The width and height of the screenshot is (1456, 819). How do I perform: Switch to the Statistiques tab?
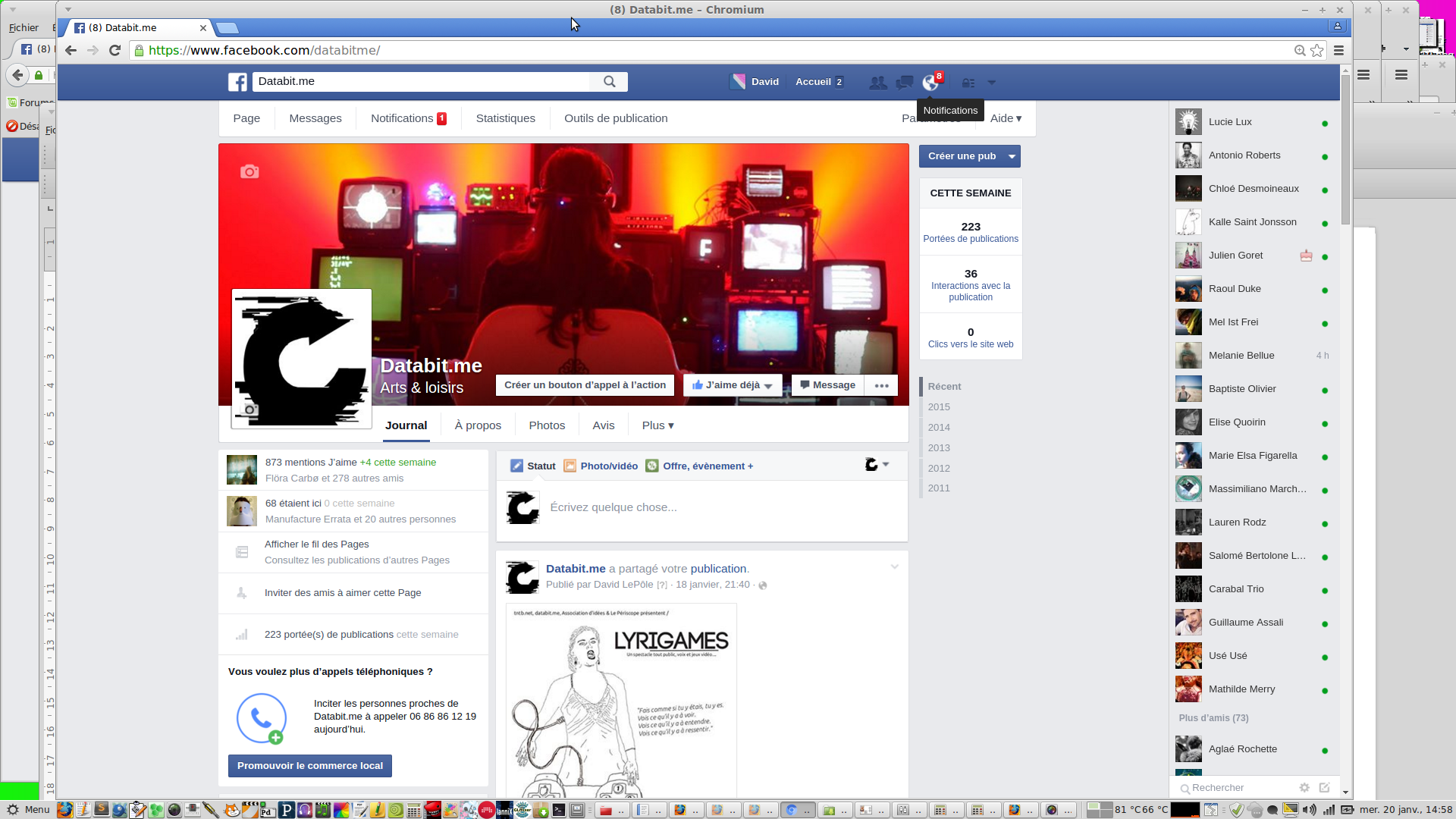click(505, 118)
